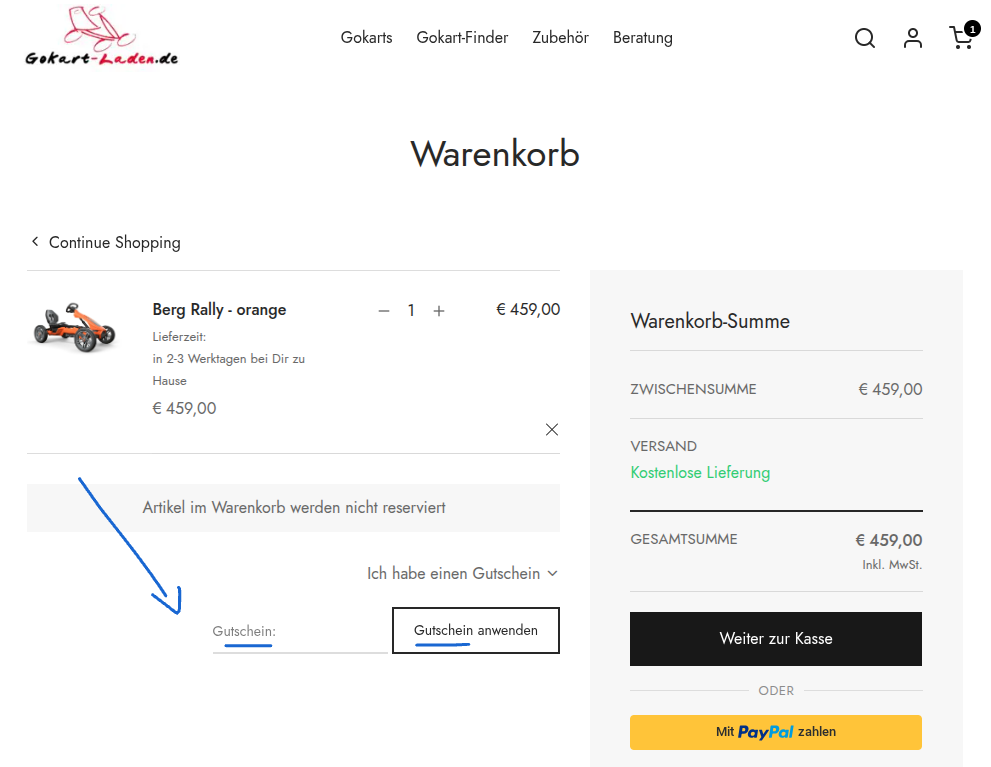The width and height of the screenshot is (991, 767).
Task: Decrease quantity with the minus stepper
Action: pos(383,310)
